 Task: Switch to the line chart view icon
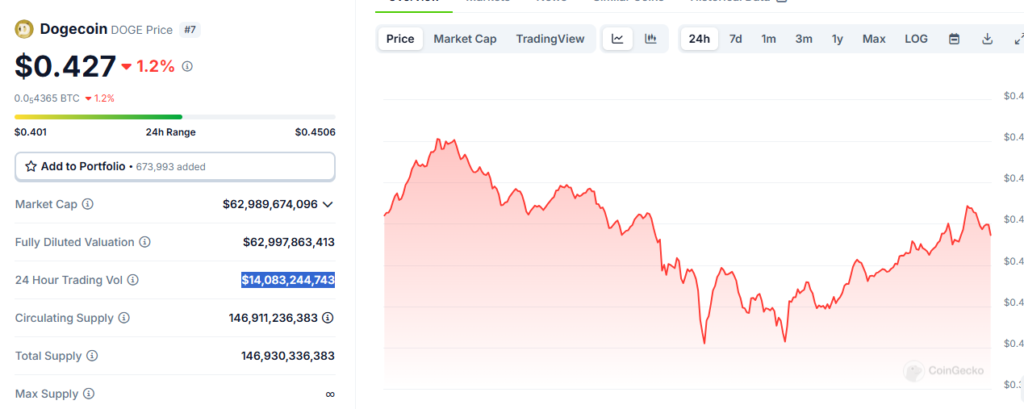tap(618, 39)
